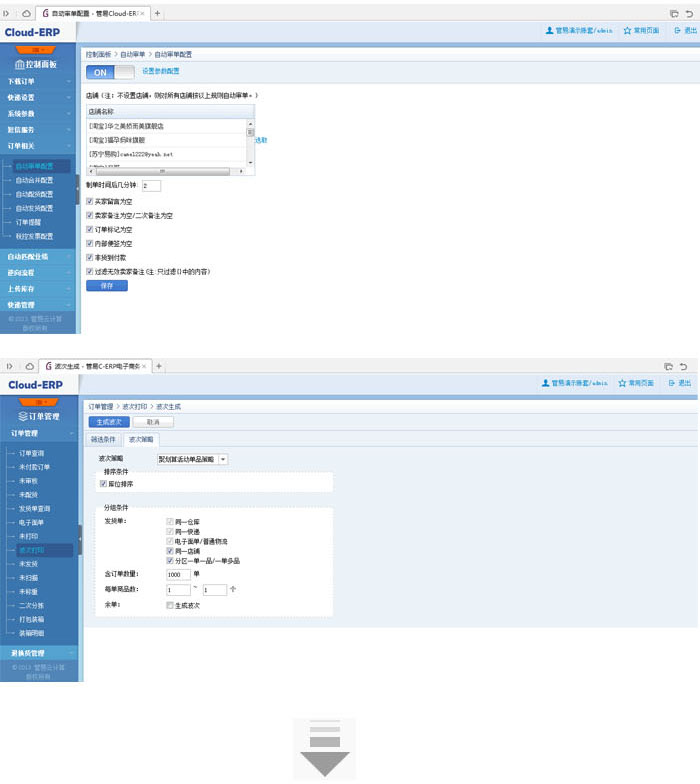
Task: Expand the 短信服务 sidebar section
Action: point(38,130)
